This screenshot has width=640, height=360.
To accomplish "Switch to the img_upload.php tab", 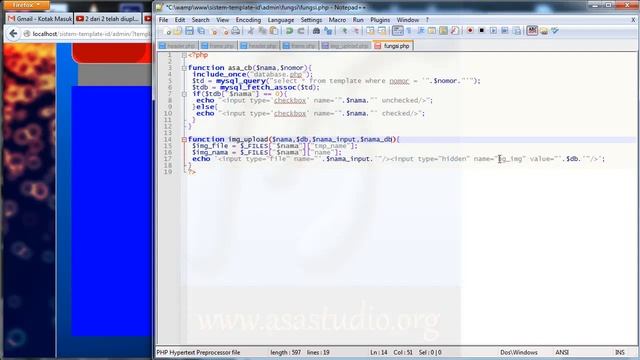I will tap(345, 46).
